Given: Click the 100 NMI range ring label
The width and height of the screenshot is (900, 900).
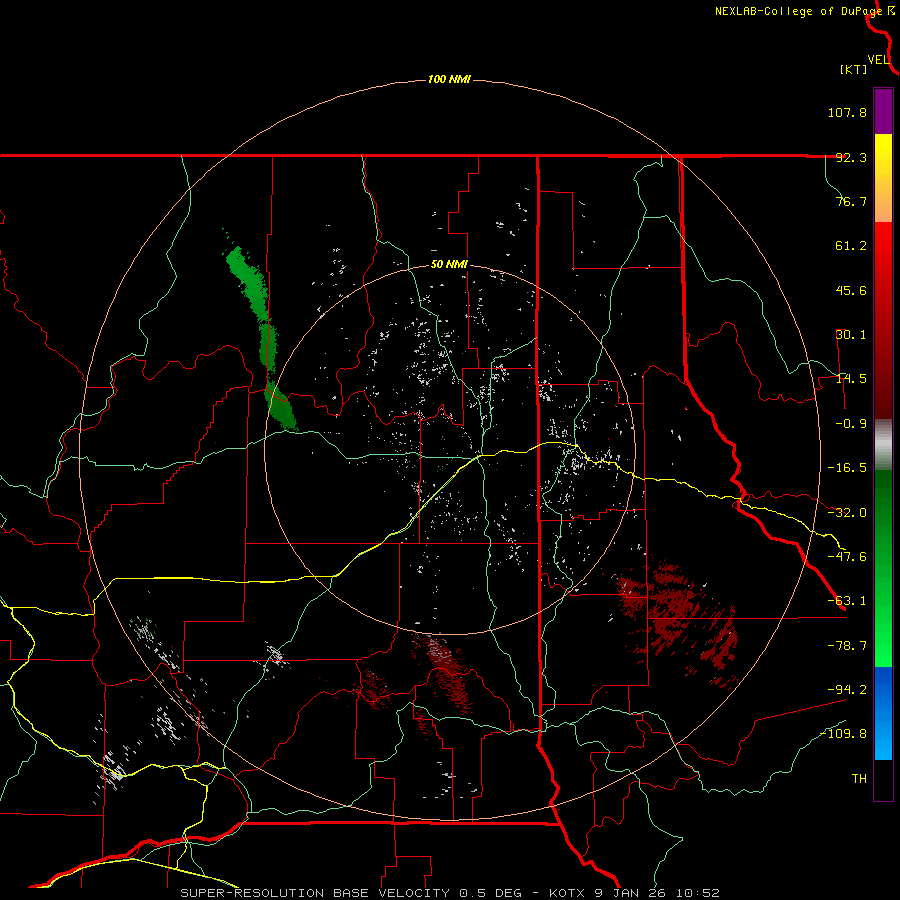Looking at the screenshot, I should click(x=449, y=79).
